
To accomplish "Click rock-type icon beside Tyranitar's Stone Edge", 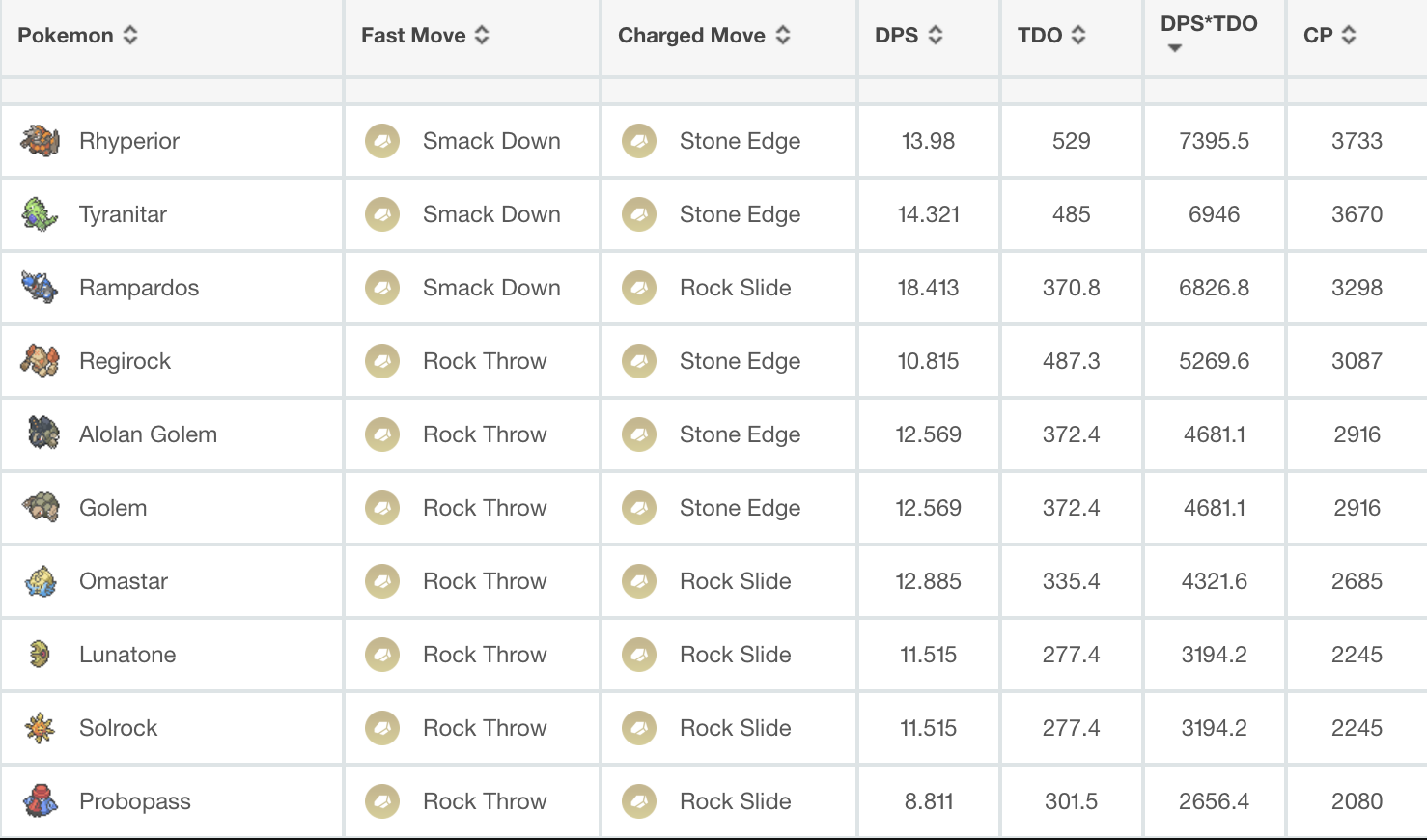I will click(x=639, y=214).
